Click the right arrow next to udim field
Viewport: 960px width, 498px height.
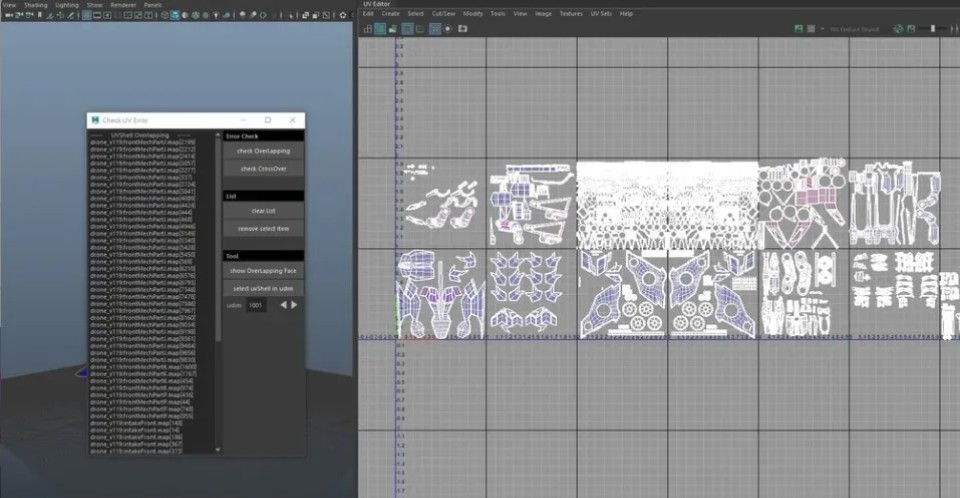[x=294, y=305]
